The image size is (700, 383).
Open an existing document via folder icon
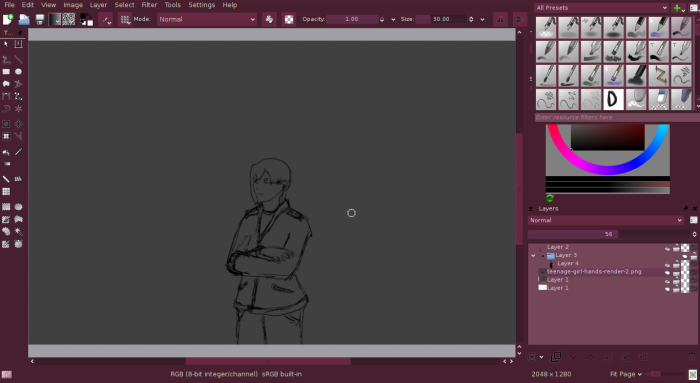[24, 19]
